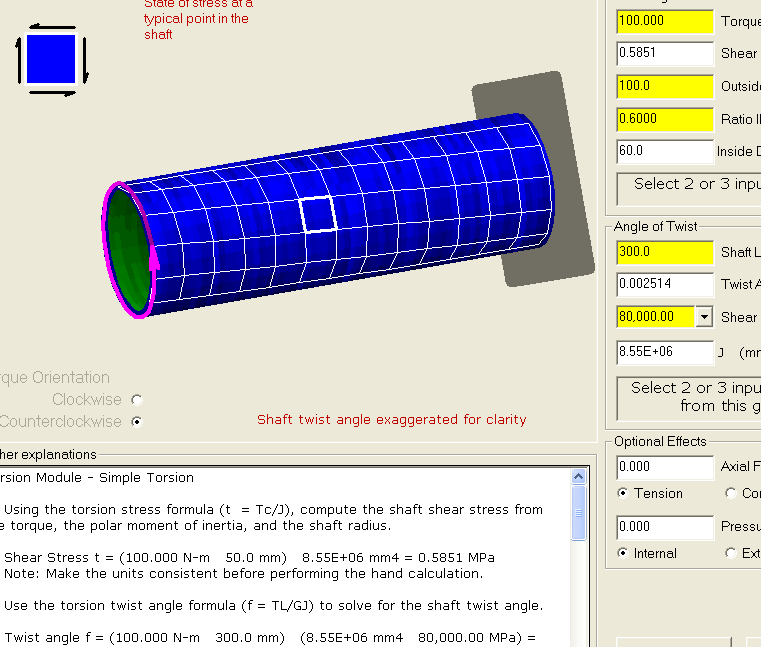Select the Counterclockwise torque orientation radio button
Screen dimensions: 761x647
pos(137,421)
